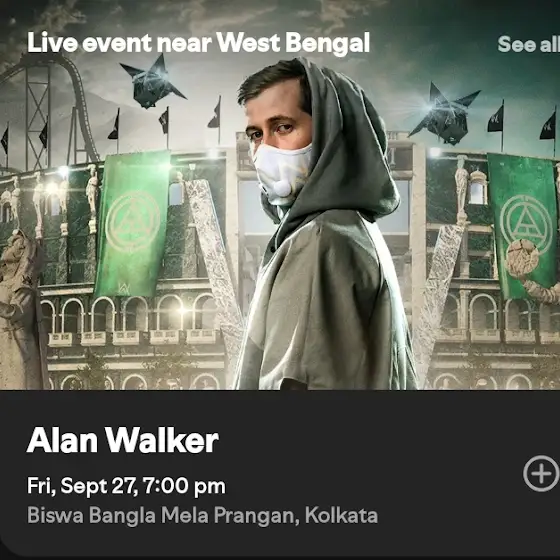Viewport: 560px width, 560px height.
Task: Tap the left flying drone in the poster
Action: [x=151, y=82]
